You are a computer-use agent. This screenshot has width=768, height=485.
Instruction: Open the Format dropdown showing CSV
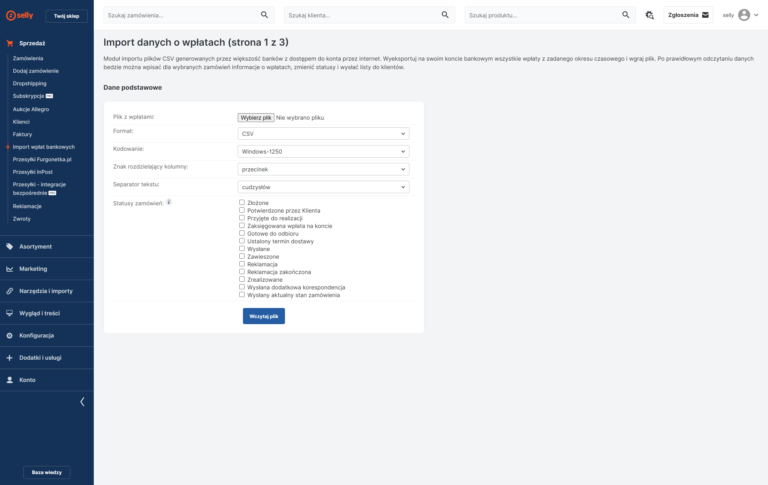[323, 133]
